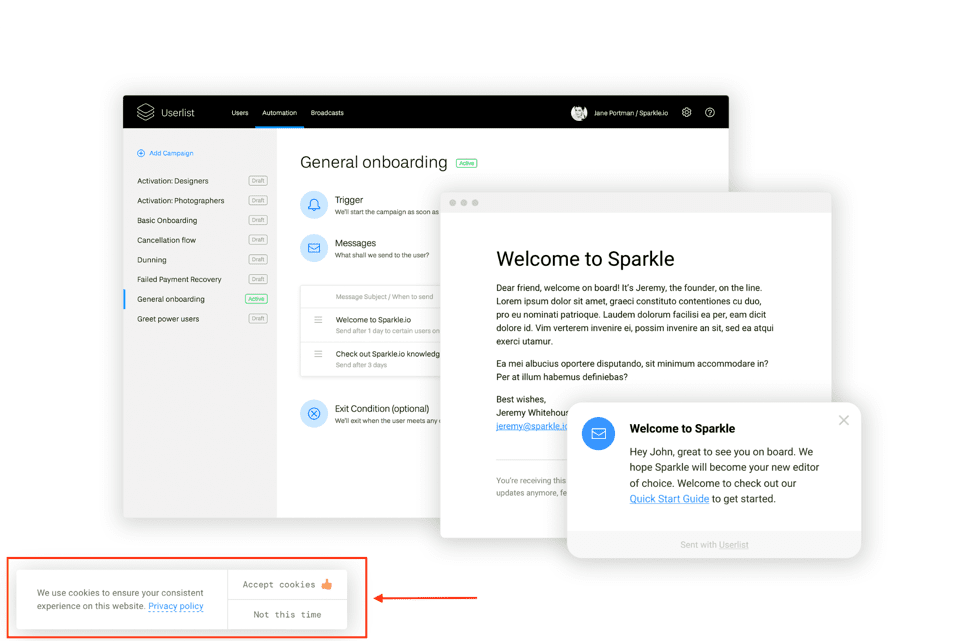The image size is (974, 641).
Task: Click the Exit Condition (optional) title
Action: pyautogui.click(x=382, y=409)
